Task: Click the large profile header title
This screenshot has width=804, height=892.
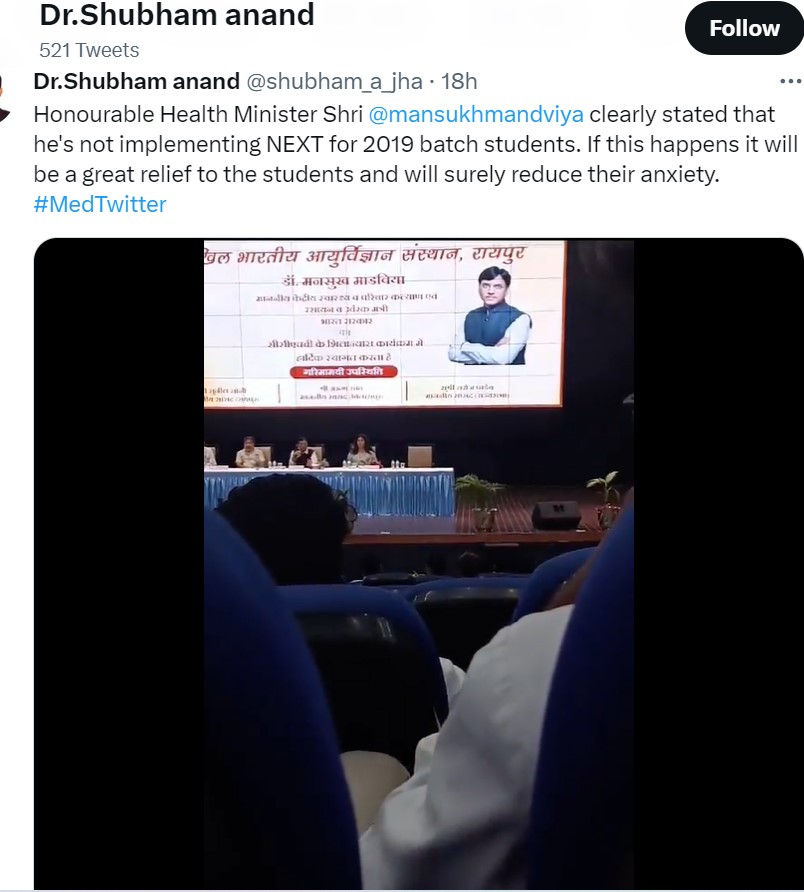Action: point(176,15)
